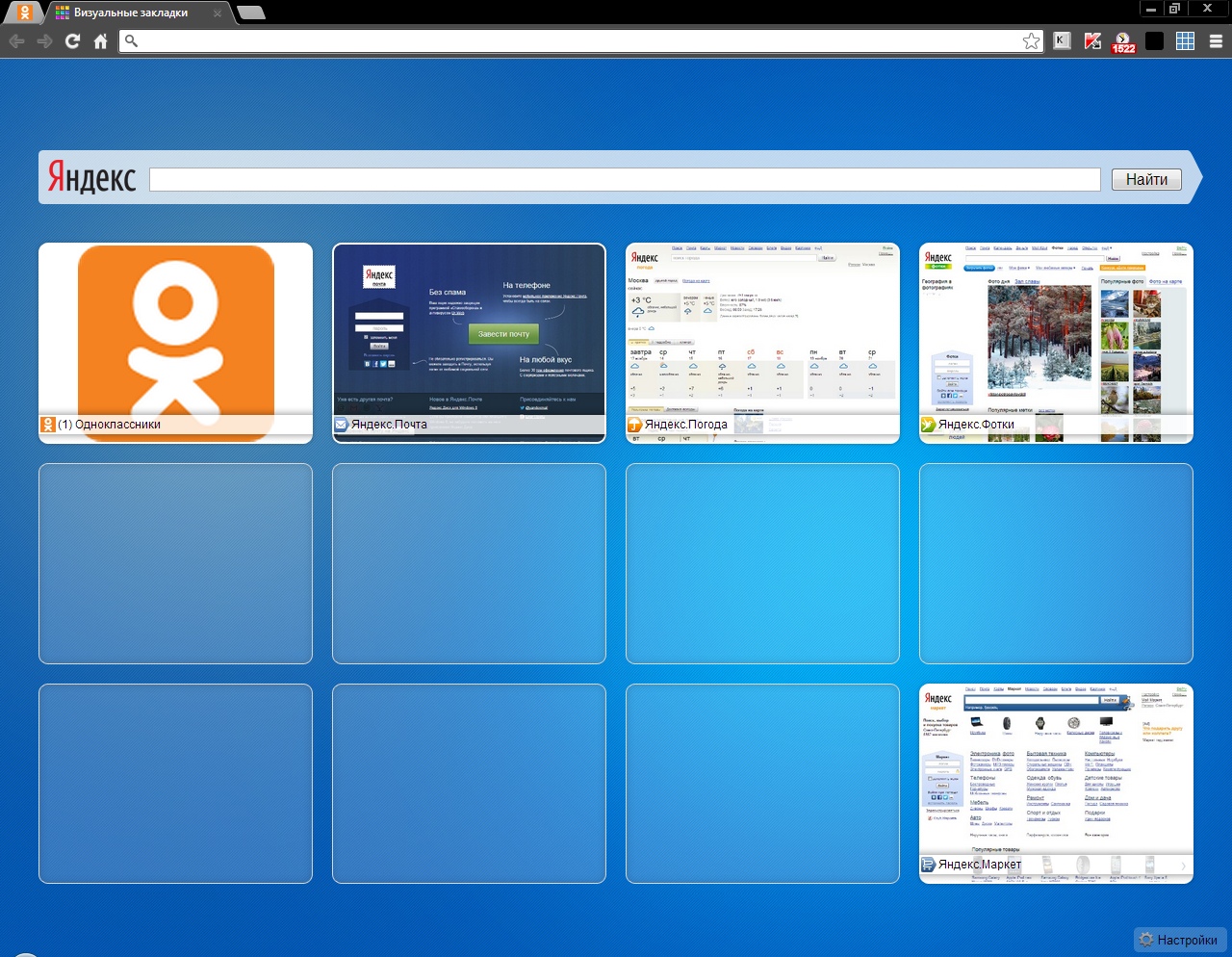The width and height of the screenshot is (1232, 957).
Task: Click the gear icon beside Настройки
Action: pyautogui.click(x=1146, y=940)
